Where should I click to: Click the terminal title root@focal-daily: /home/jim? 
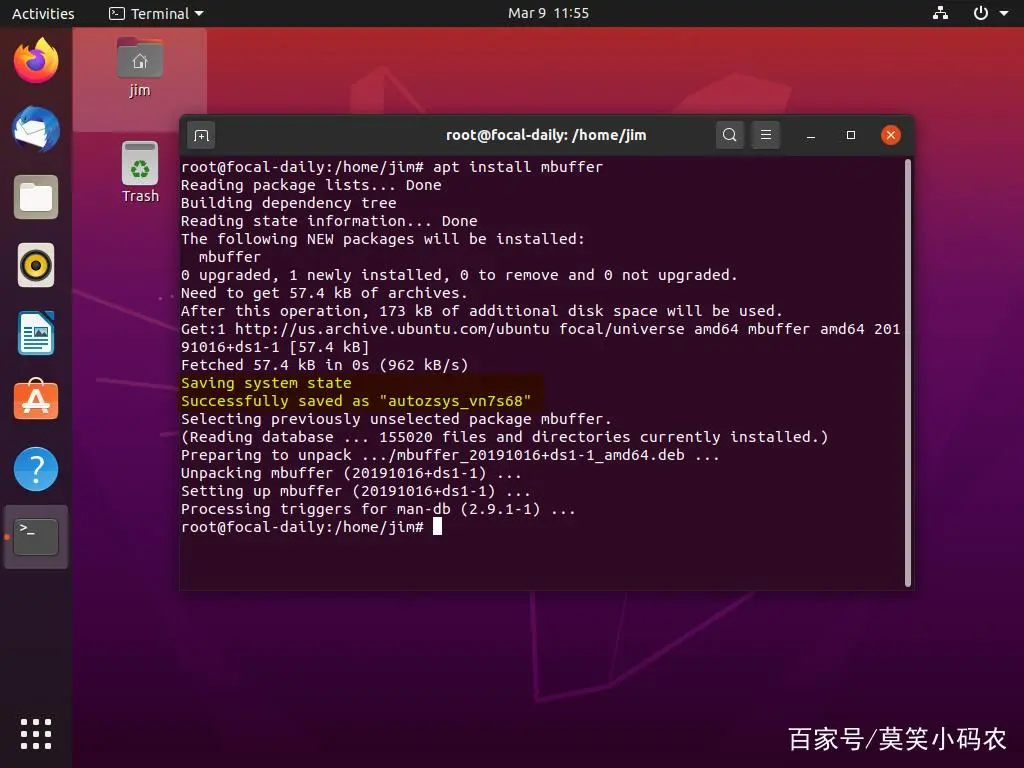point(546,135)
